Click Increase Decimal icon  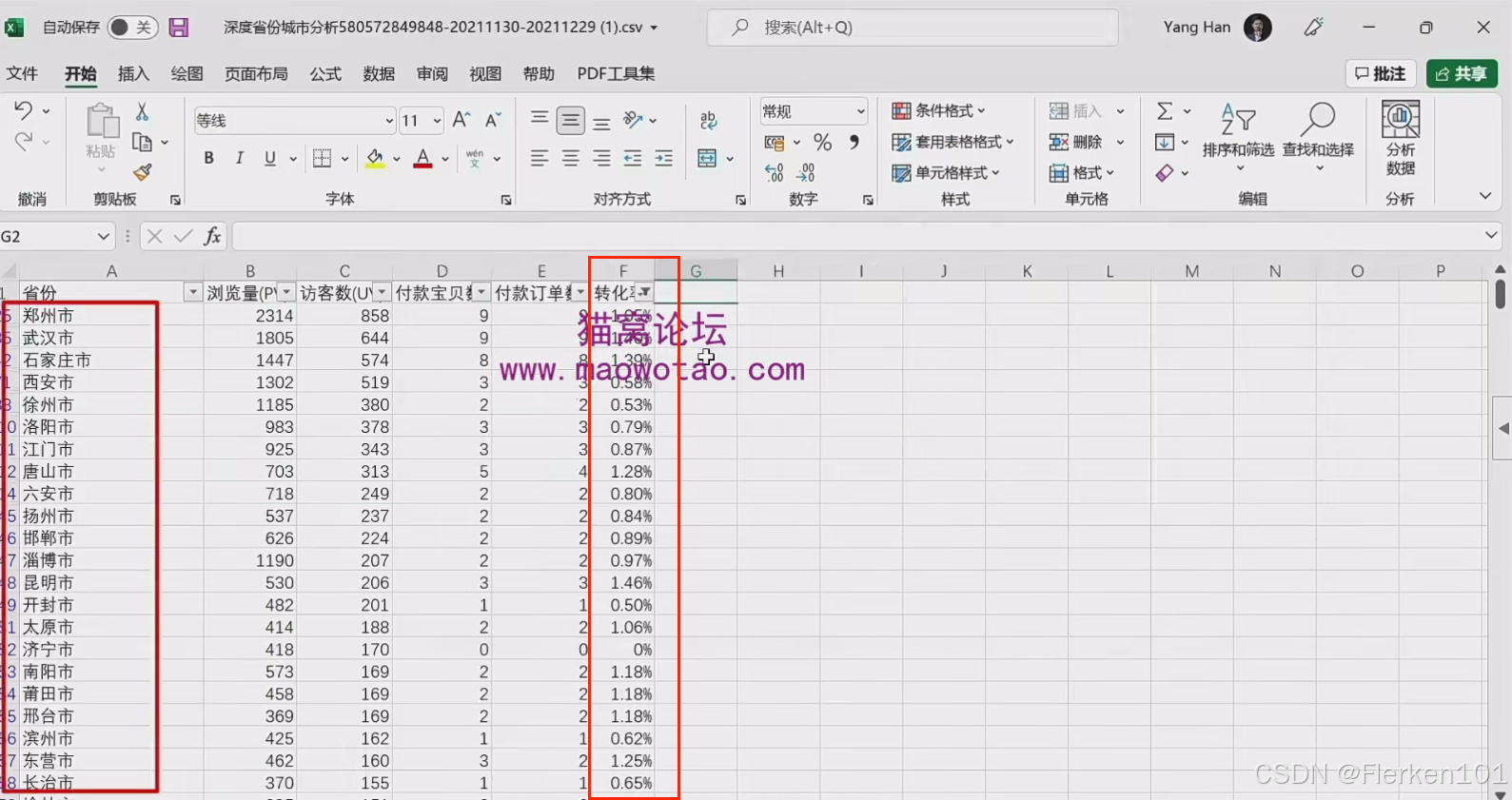tap(775, 172)
